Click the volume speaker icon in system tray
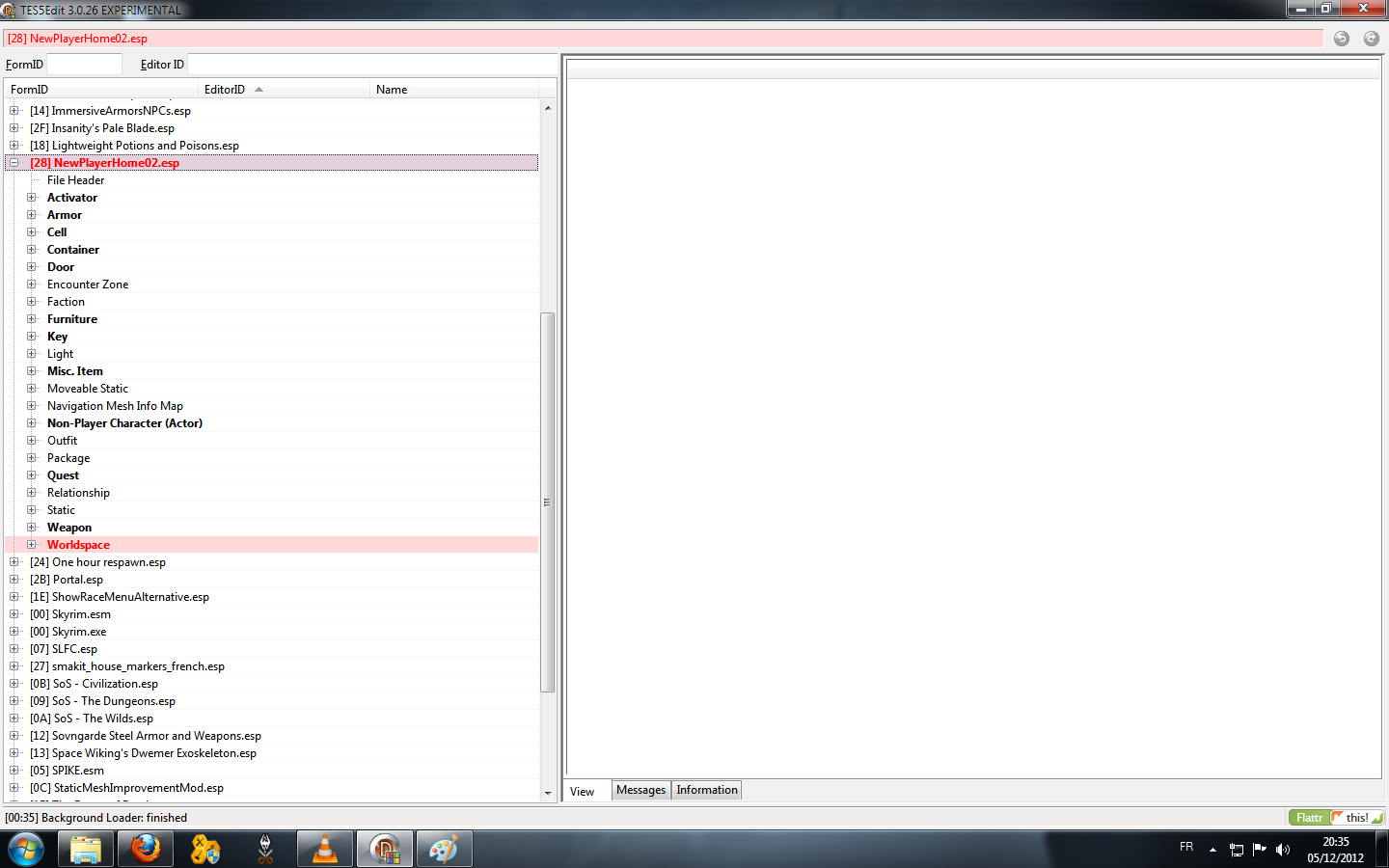The height and width of the screenshot is (868, 1389). pyautogui.click(x=1282, y=850)
